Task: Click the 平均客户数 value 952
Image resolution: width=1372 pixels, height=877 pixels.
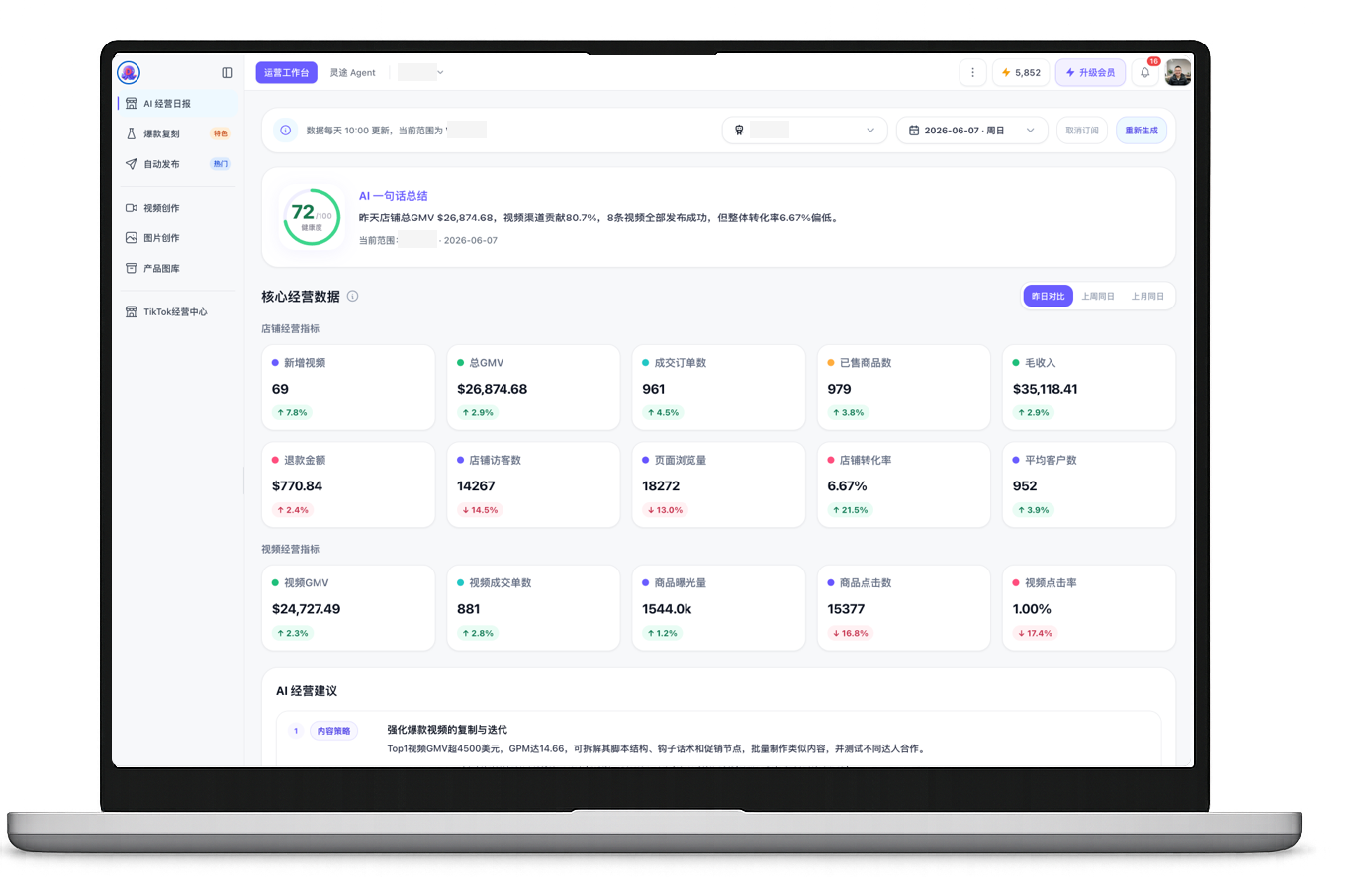Action: (x=1025, y=486)
